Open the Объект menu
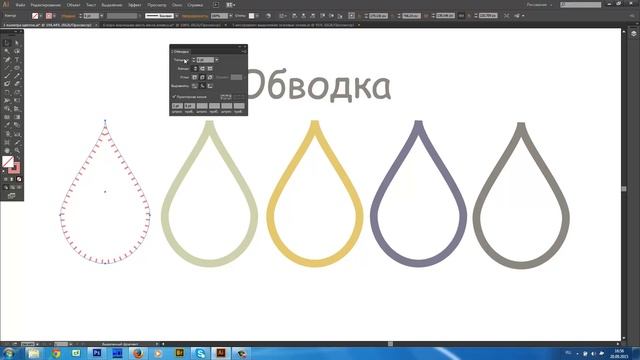Viewport: 640px width, 360px height. pos(73,5)
